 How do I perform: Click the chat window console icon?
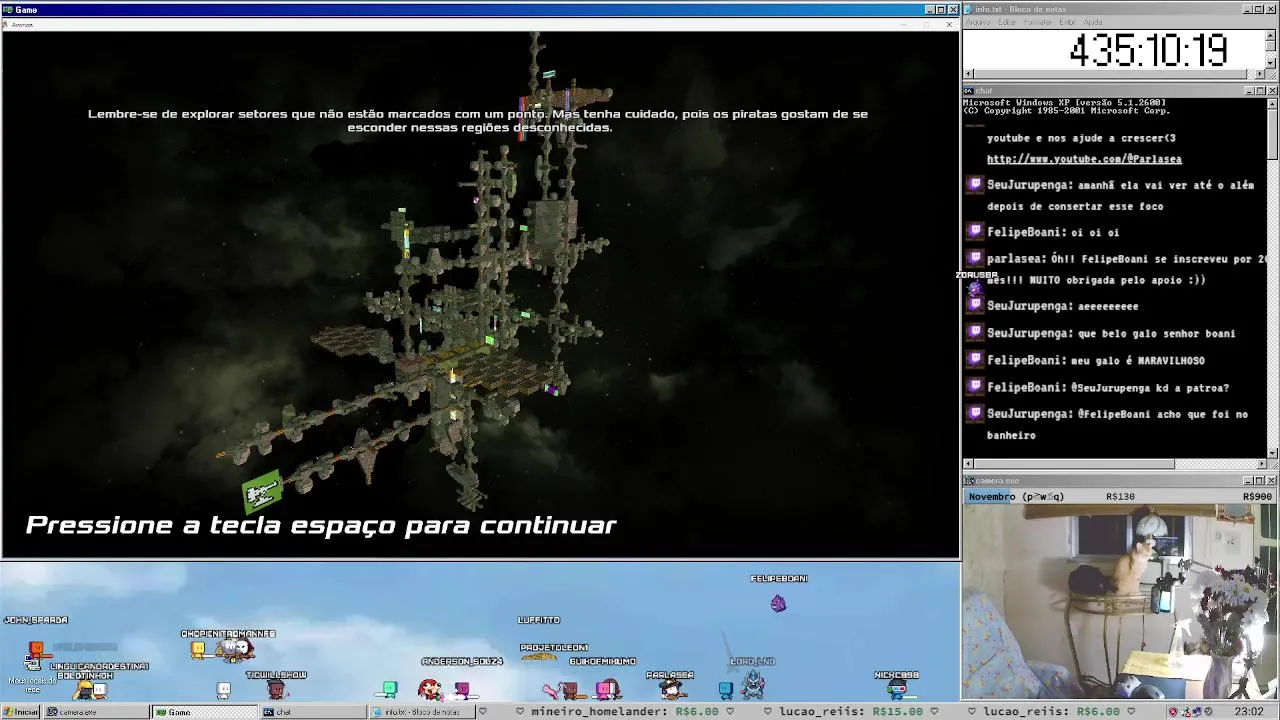(969, 91)
